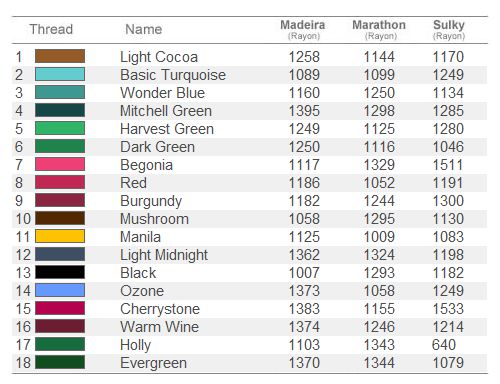Select the Black thread color swatch
This screenshot has height=384, width=500.
pos(60,272)
